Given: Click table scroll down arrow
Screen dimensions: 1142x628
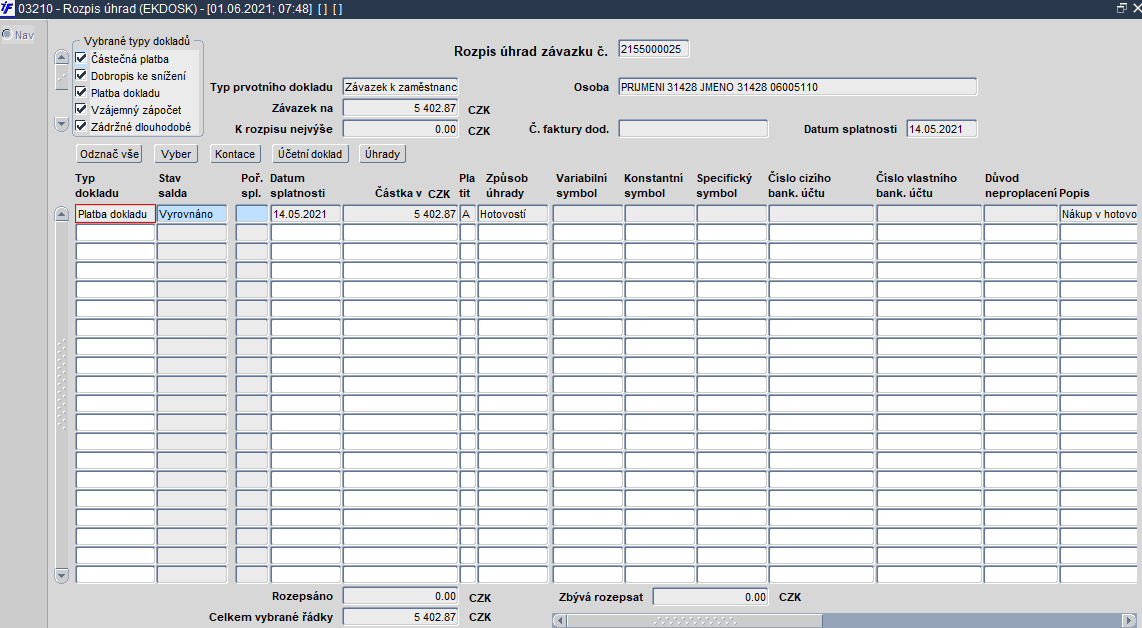Looking at the screenshot, I should click(61, 576).
